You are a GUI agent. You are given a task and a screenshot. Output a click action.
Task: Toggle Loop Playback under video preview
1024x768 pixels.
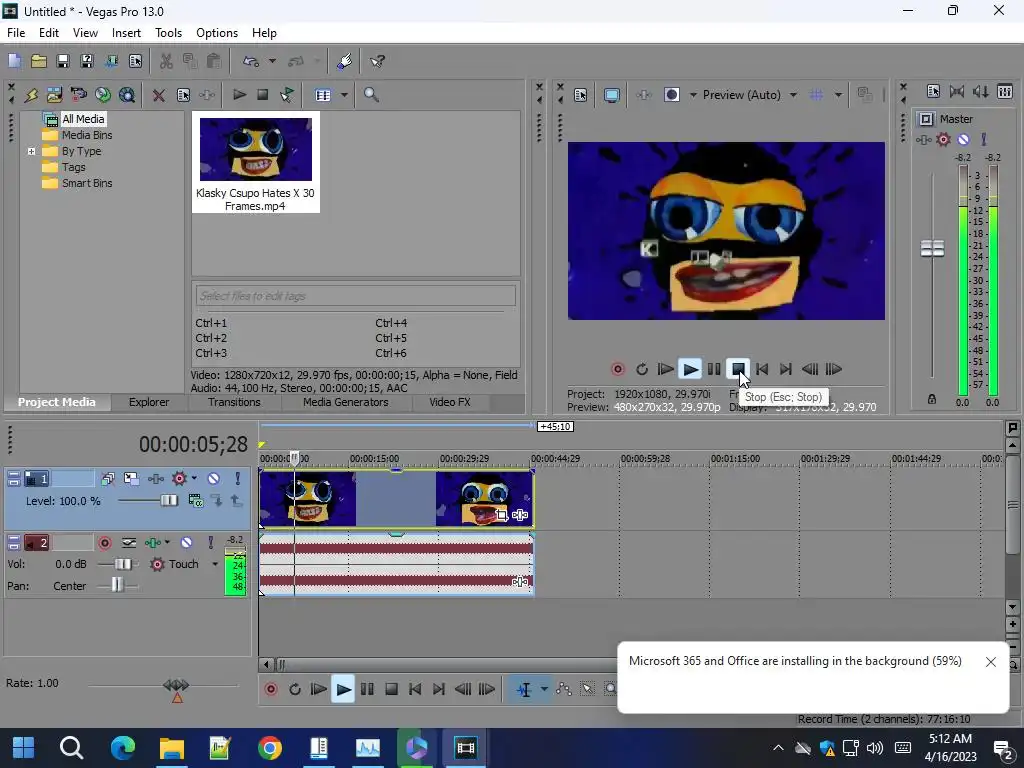(x=641, y=370)
